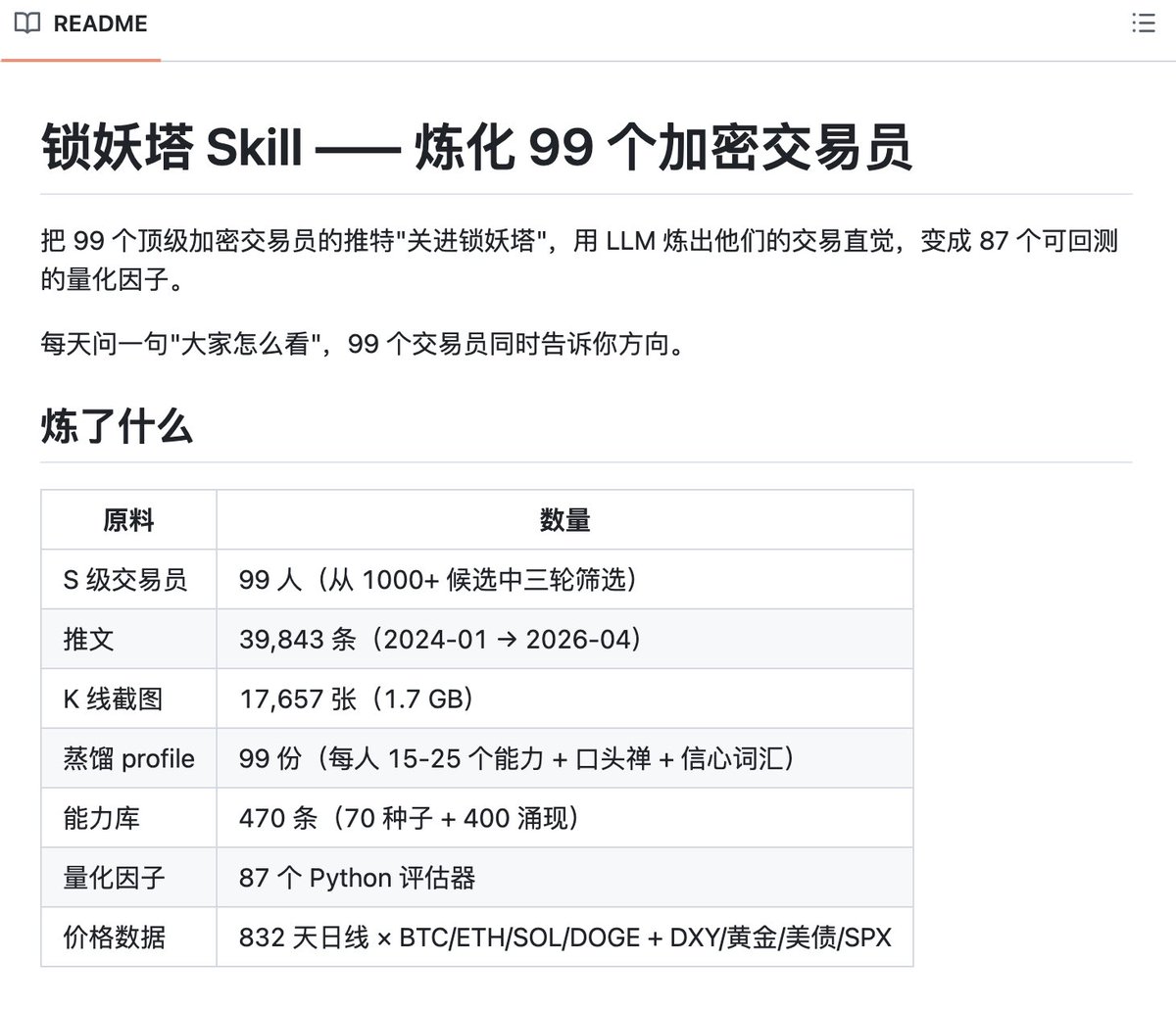This screenshot has height=1010, width=1176.
Task: Click the open book icon beside README
Action: pyautogui.click(x=30, y=24)
